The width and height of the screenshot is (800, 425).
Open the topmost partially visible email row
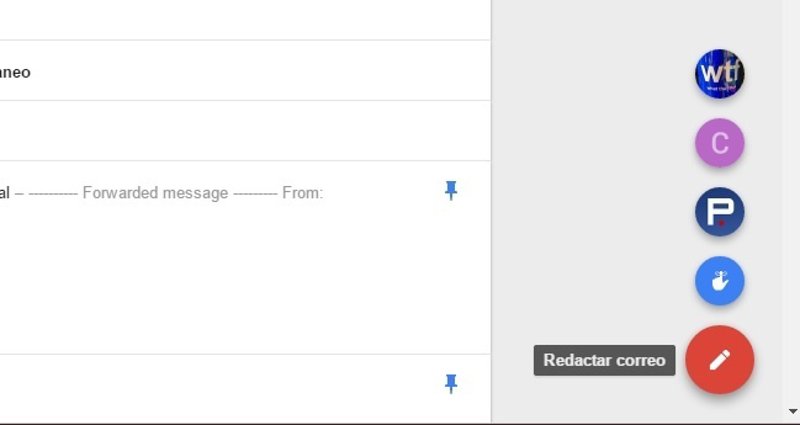(200, 20)
